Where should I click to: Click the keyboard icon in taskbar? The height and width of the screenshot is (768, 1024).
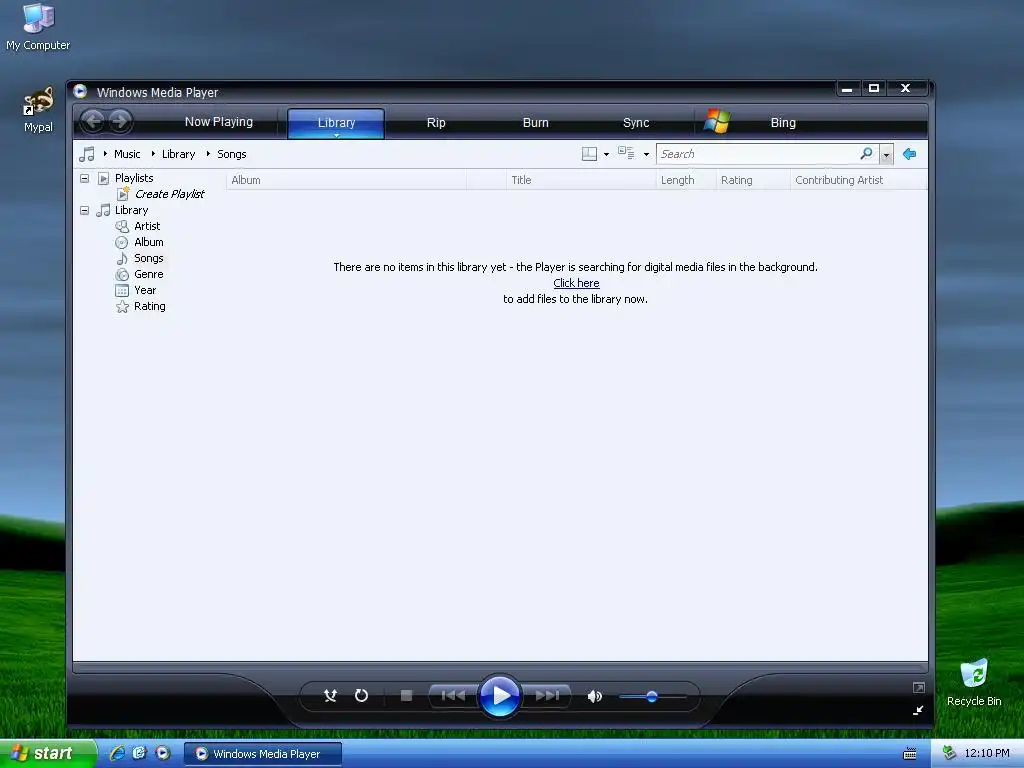(910, 754)
